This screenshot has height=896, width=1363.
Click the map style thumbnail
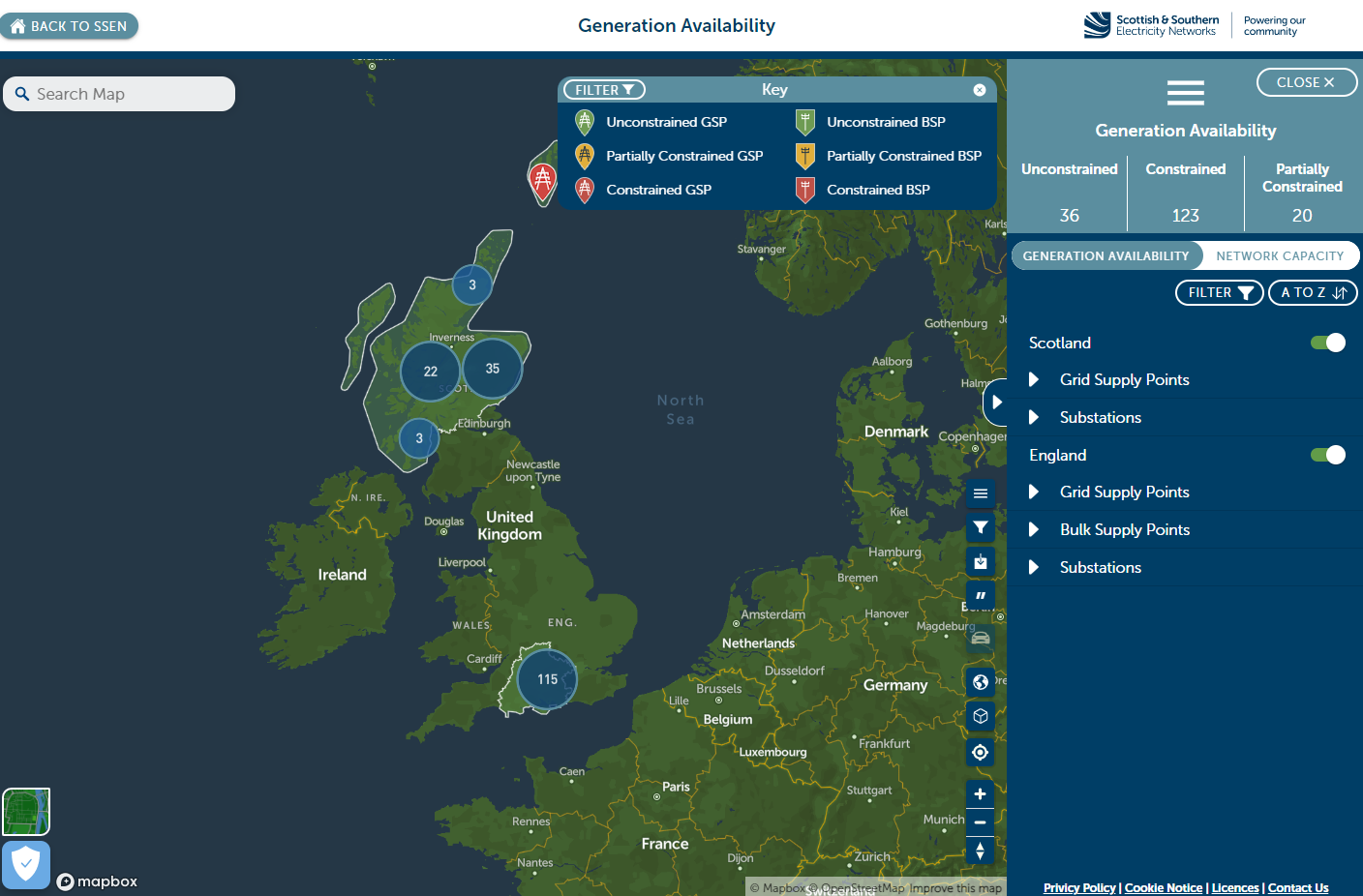coord(26,811)
